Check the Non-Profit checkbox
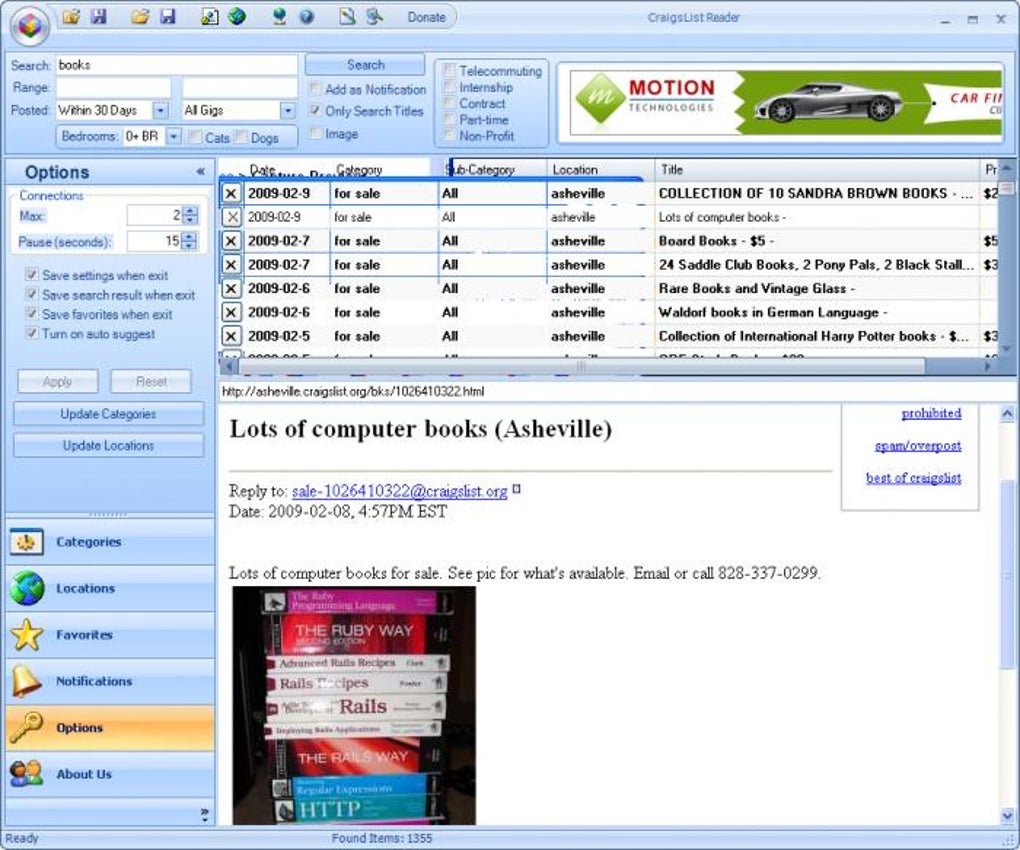Image resolution: width=1020 pixels, height=850 pixels. (x=449, y=135)
